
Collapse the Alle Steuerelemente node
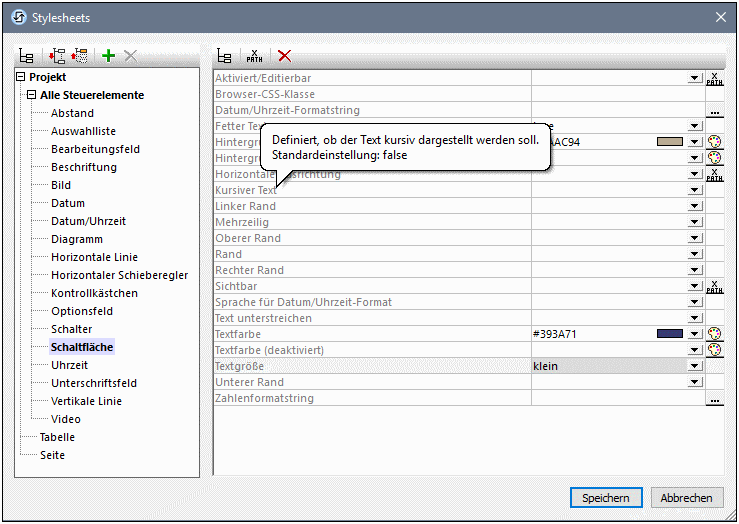click(x=32, y=95)
